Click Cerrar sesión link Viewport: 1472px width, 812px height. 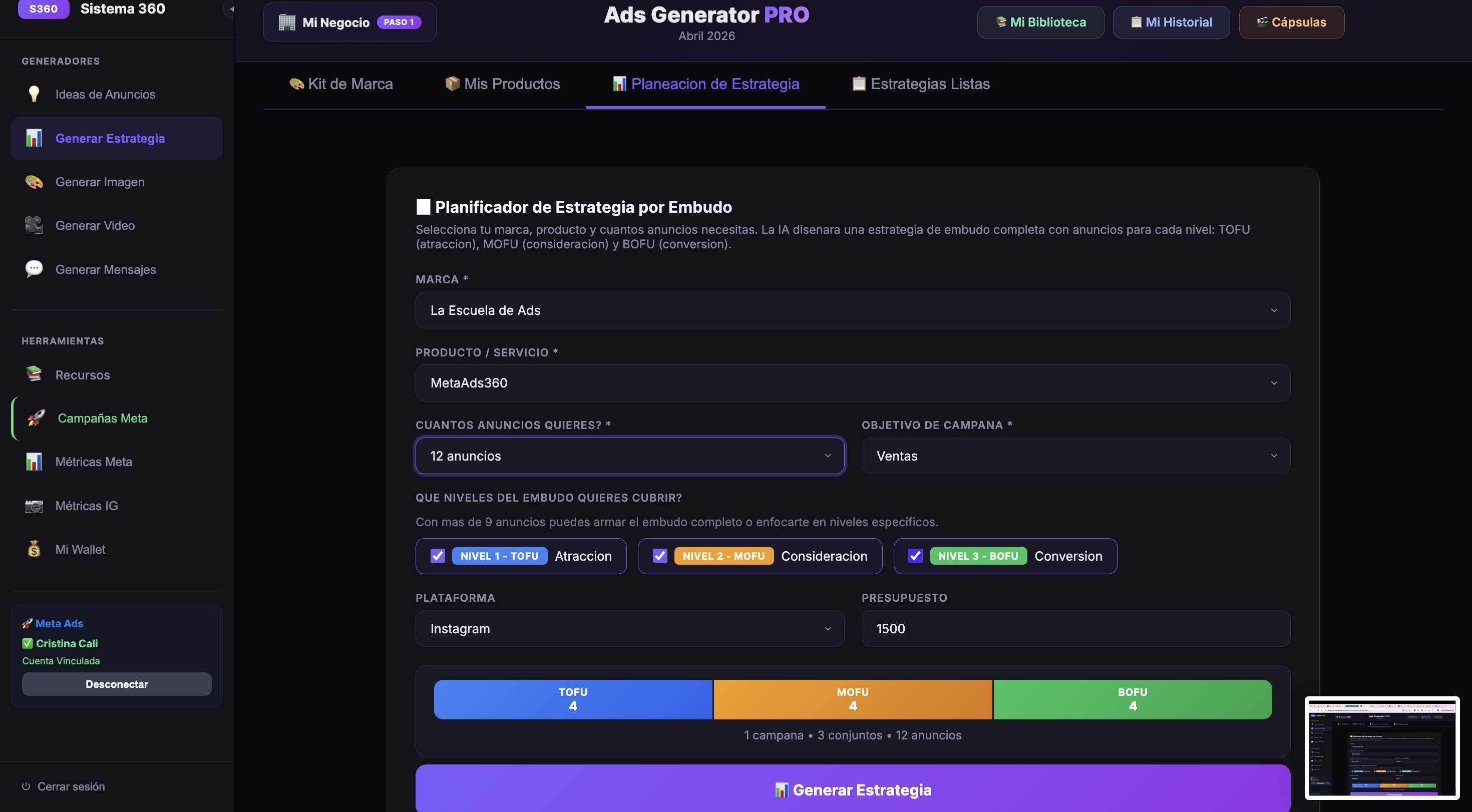64,786
